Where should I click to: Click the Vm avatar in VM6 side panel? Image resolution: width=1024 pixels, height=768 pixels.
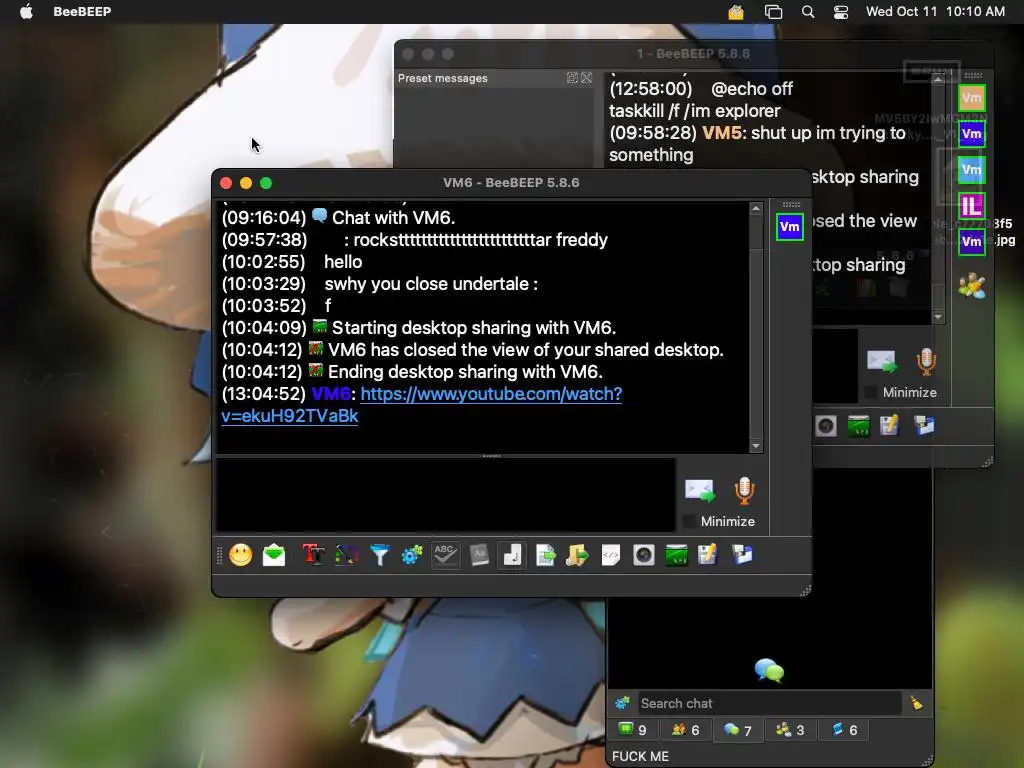[x=790, y=227]
